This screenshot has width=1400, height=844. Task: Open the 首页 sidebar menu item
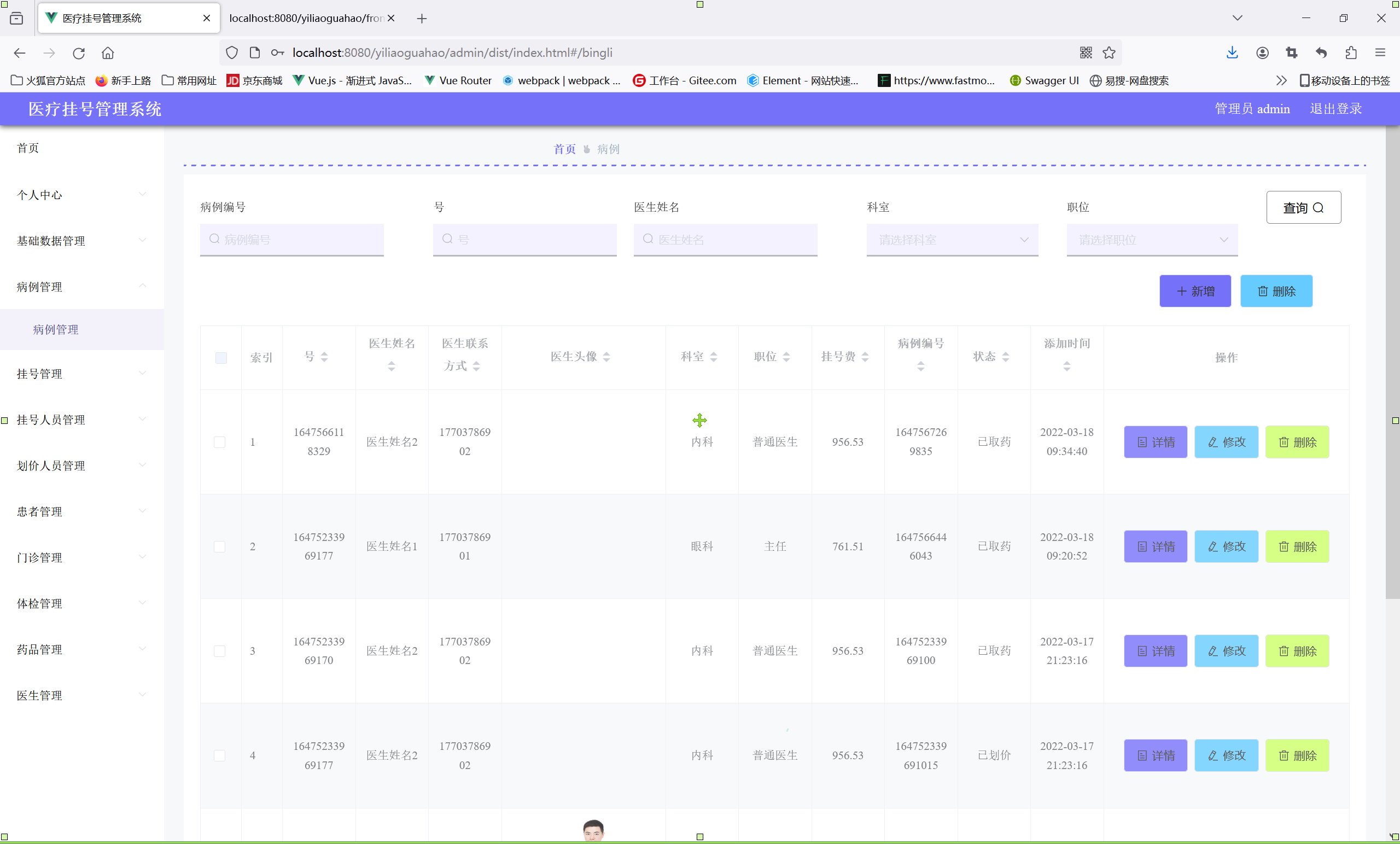(28, 148)
